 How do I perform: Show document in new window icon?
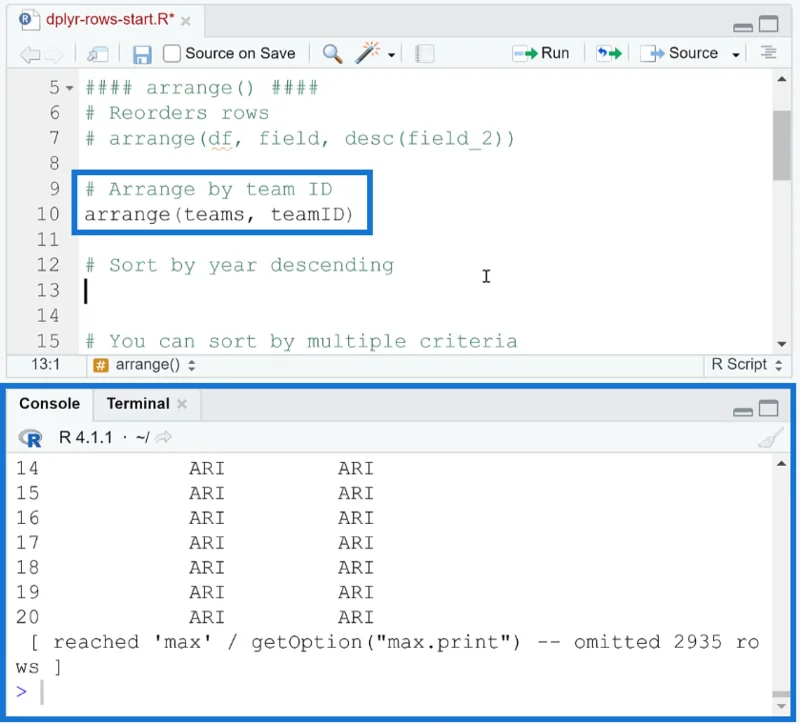point(97,54)
